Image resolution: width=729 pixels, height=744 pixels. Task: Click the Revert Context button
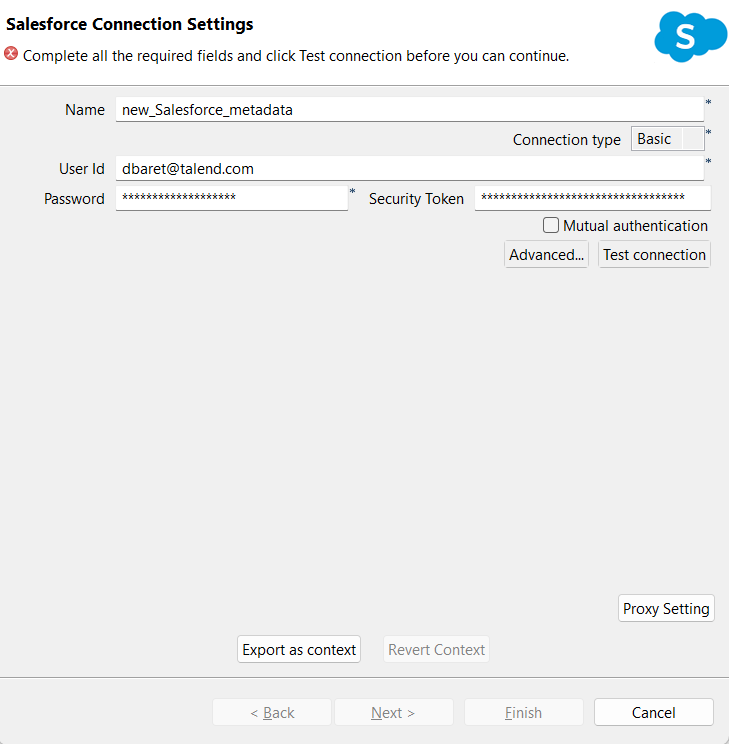click(436, 649)
